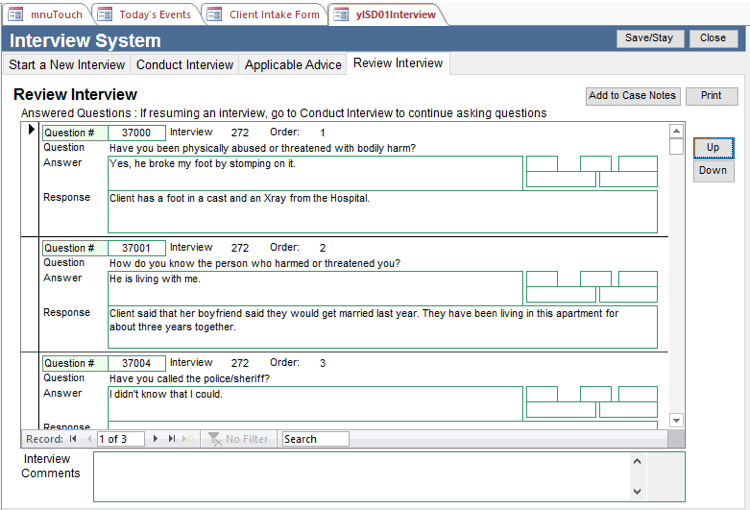Click the No Filter funnel icon
750x510 pixels.
(x=214, y=439)
